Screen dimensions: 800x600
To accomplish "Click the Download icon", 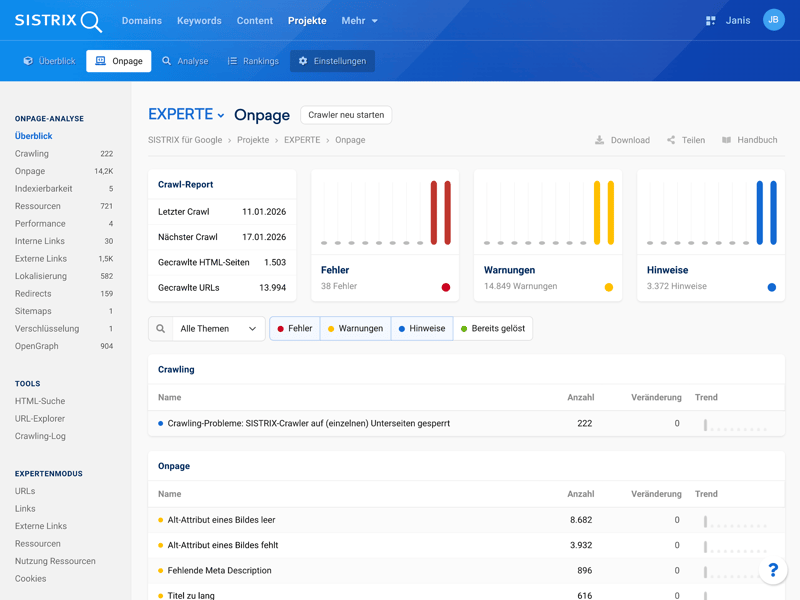I will click(600, 140).
